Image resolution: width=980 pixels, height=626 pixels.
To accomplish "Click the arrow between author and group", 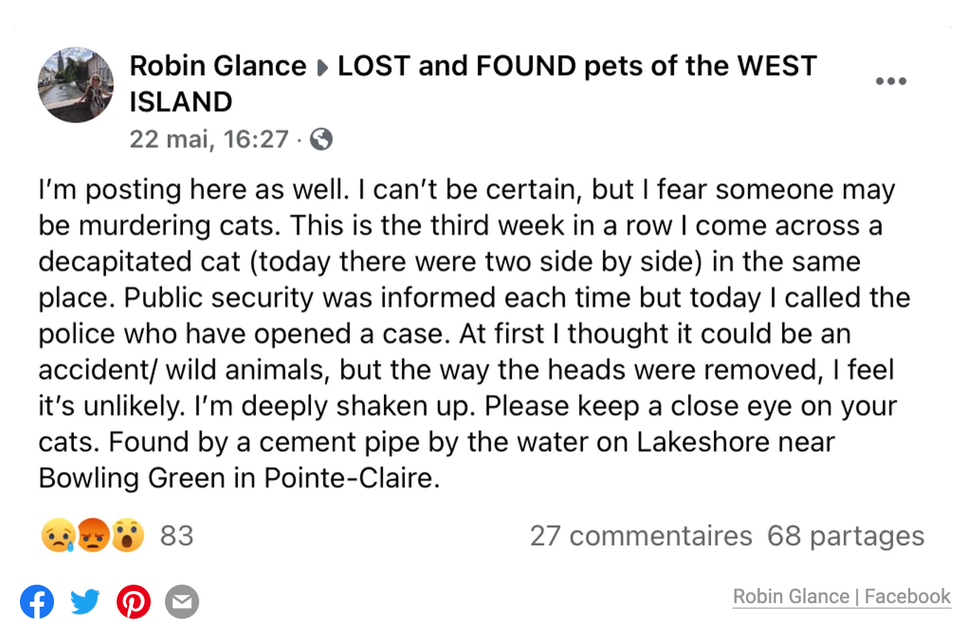I will point(322,68).
